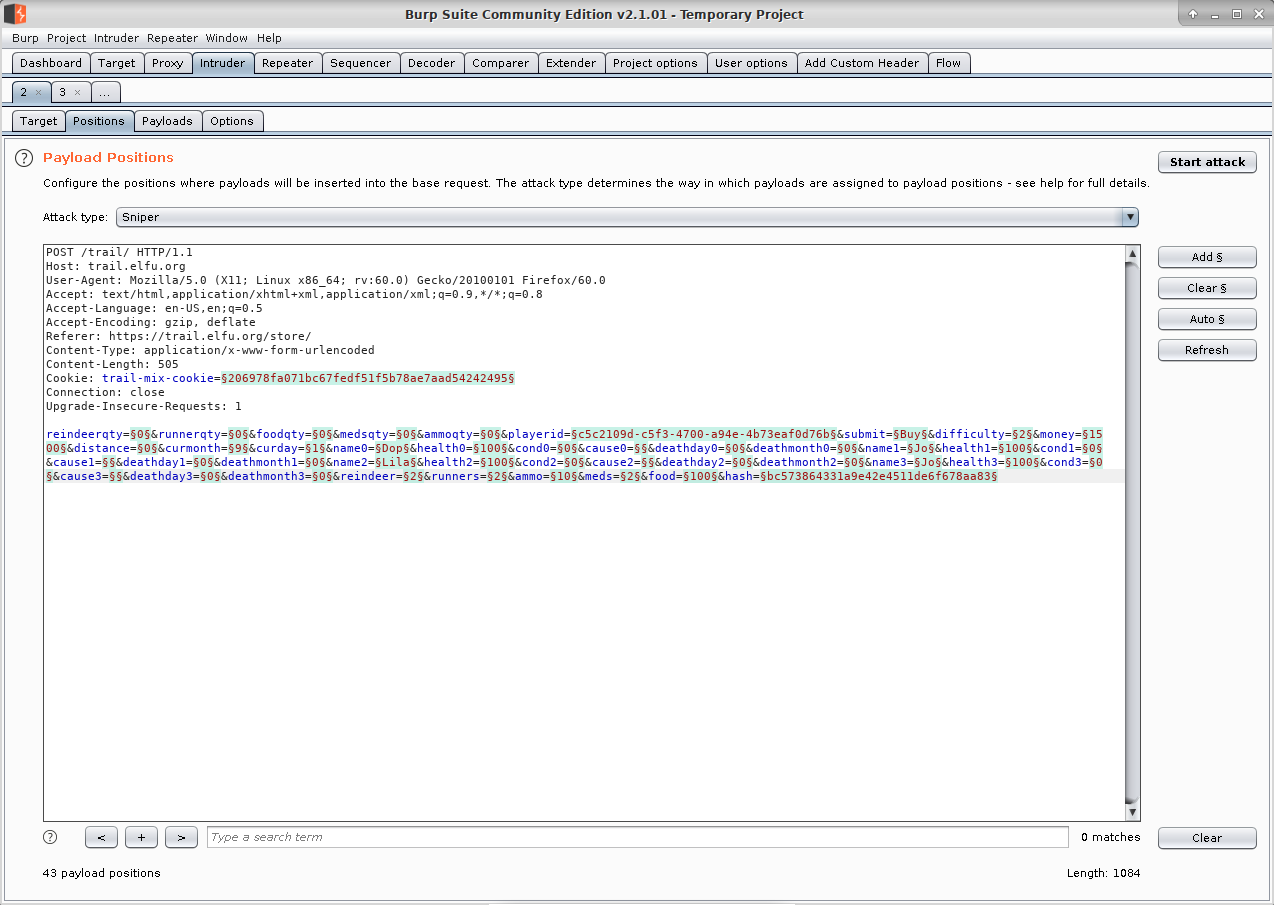Click the Add § button
The height and width of the screenshot is (905, 1274).
pyautogui.click(x=1207, y=257)
